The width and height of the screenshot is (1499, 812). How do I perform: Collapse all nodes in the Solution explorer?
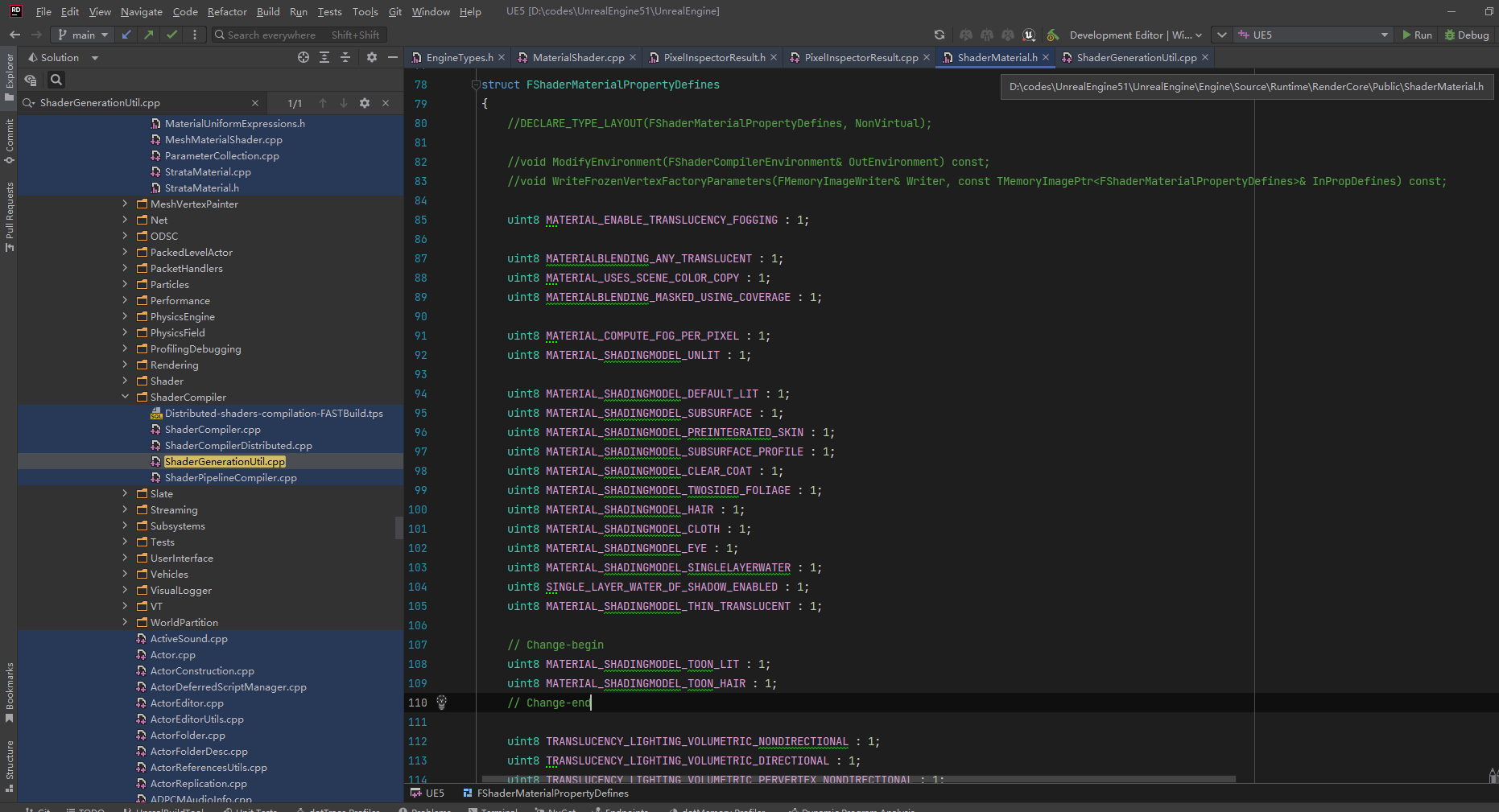(345, 57)
